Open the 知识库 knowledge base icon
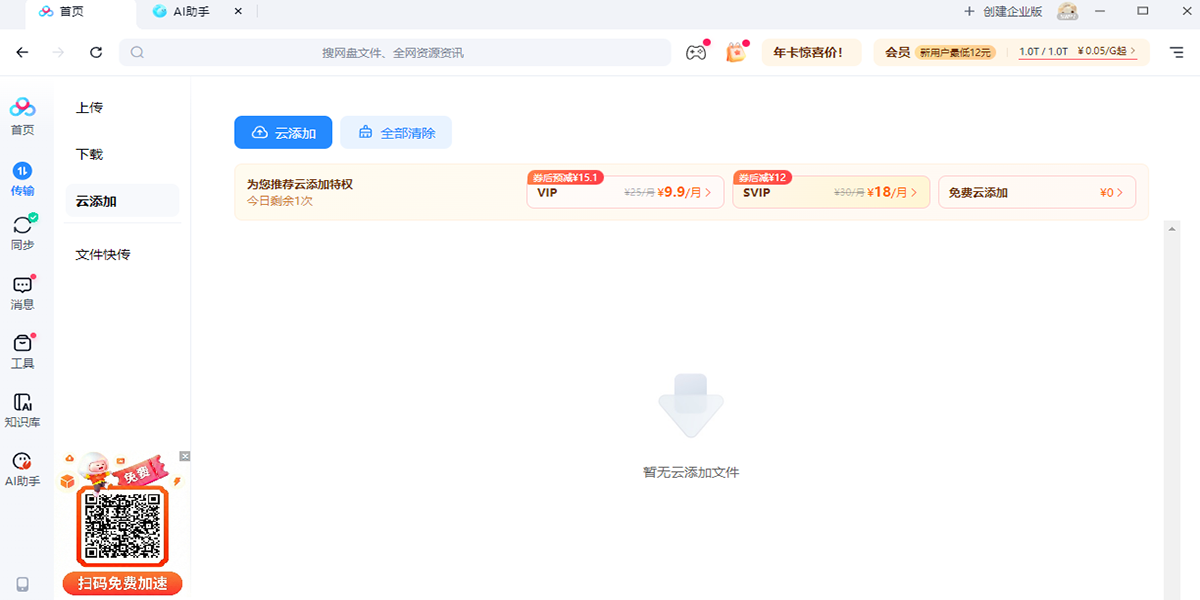This screenshot has height=600, width=1200. [x=22, y=410]
